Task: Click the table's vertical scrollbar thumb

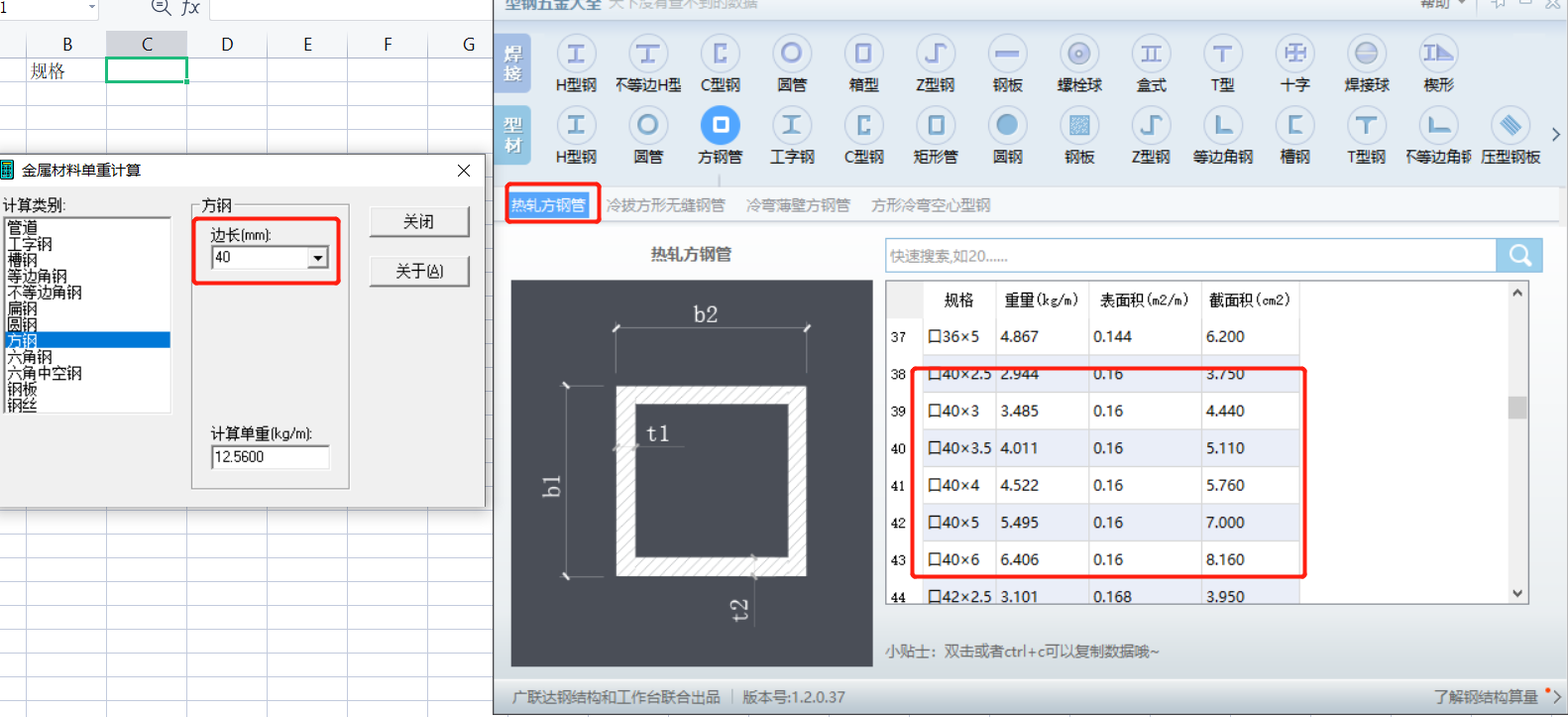Action: click(1517, 408)
